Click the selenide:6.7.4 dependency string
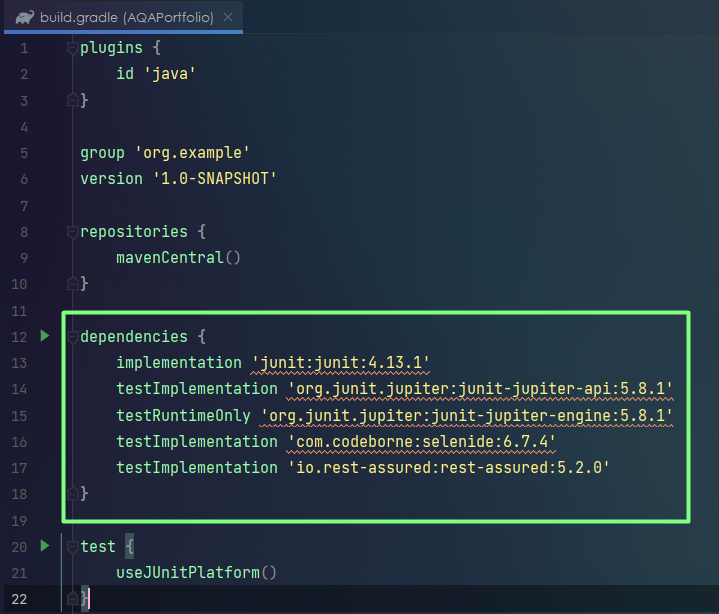The image size is (719, 614). point(421,442)
